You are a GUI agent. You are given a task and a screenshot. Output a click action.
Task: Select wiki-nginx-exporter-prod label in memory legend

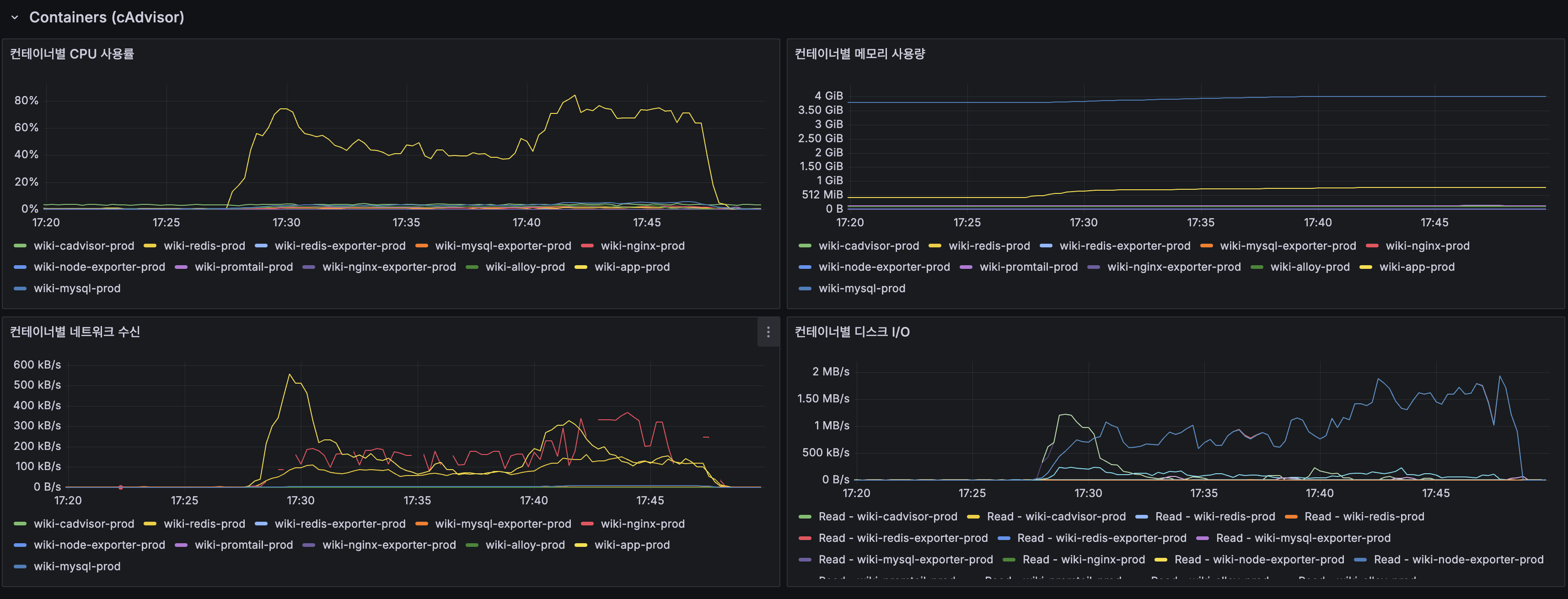(1174, 267)
